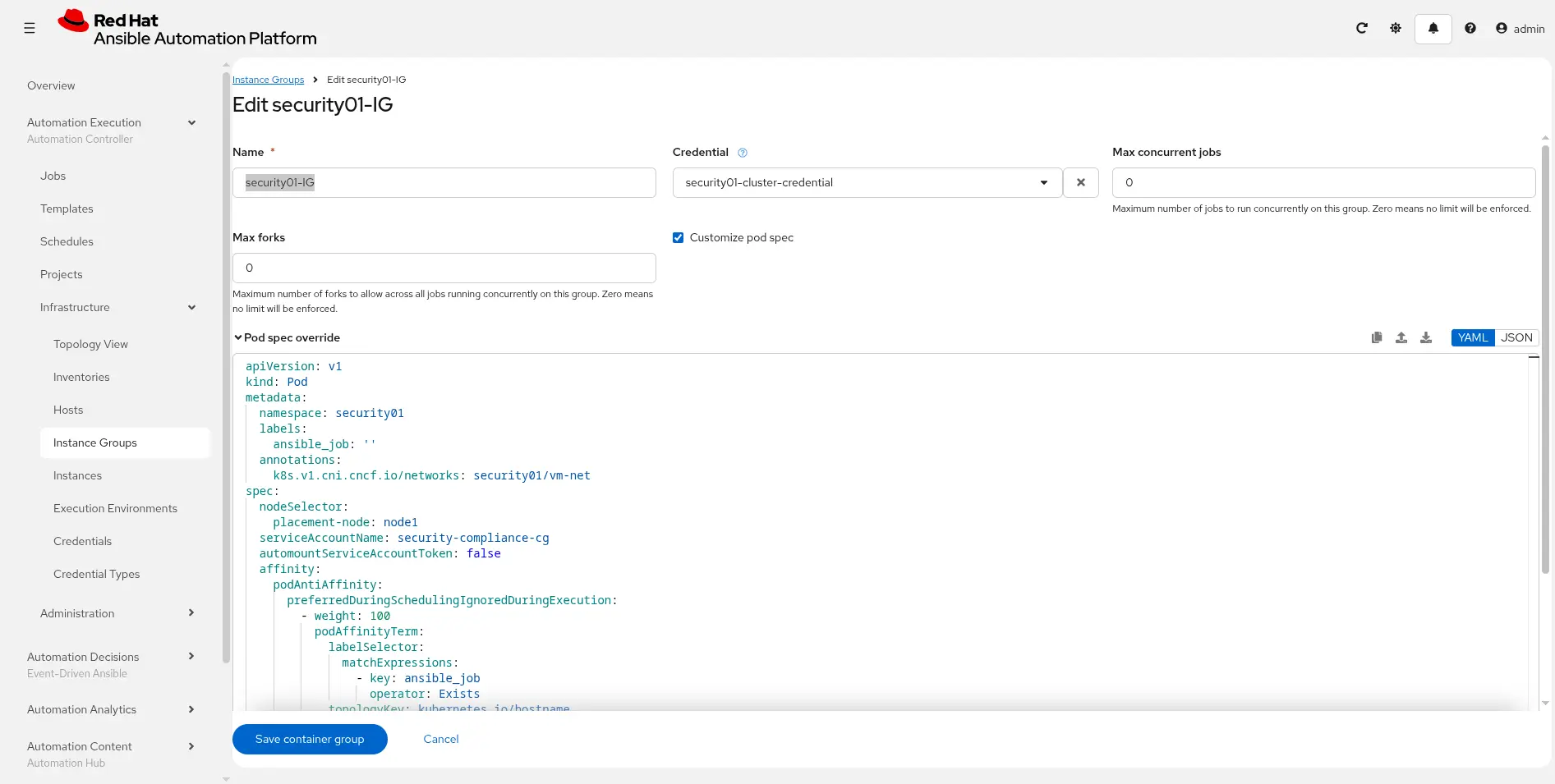Clear the selected credential with X
Screen dimensions: 1555x784
coord(1080,183)
